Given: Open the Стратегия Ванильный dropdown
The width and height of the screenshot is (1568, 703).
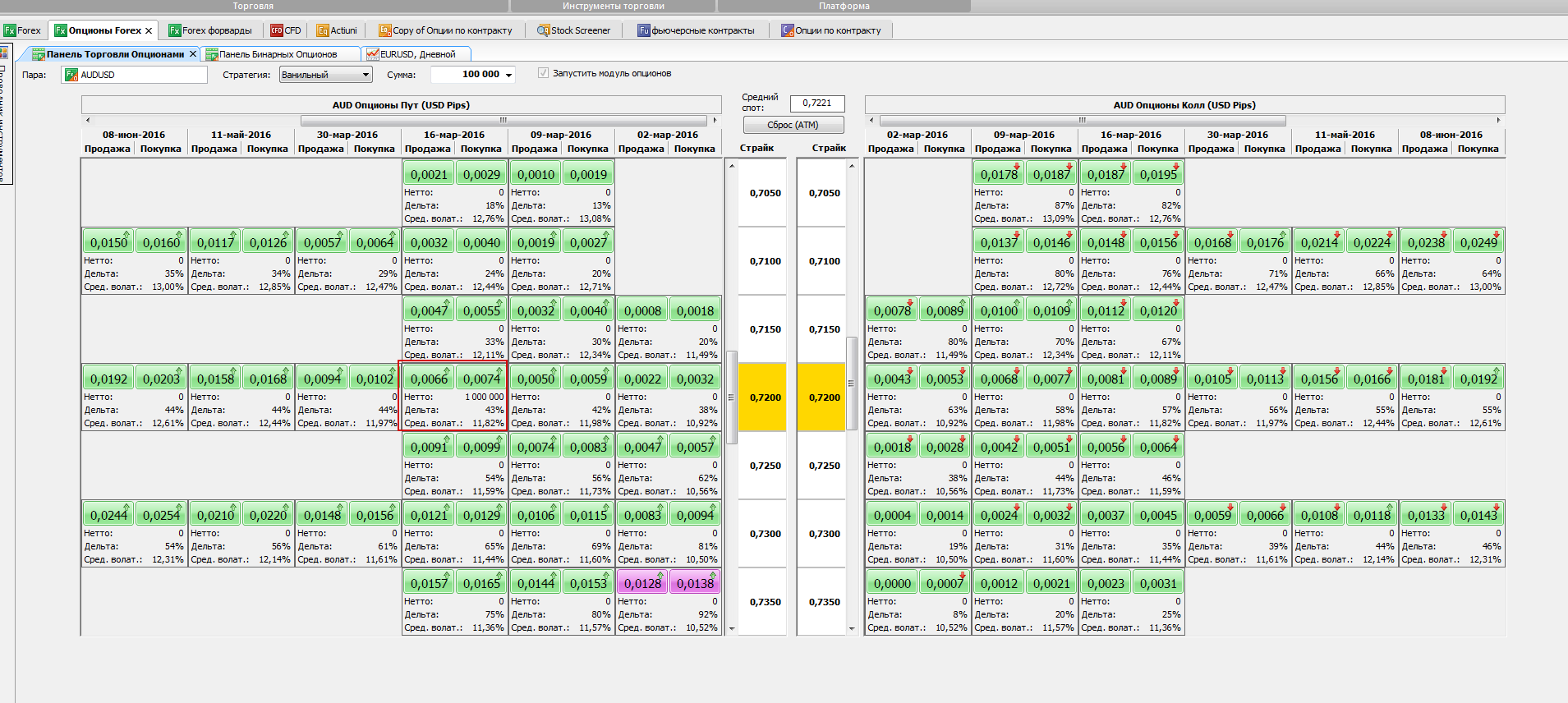Looking at the screenshot, I should [326, 75].
